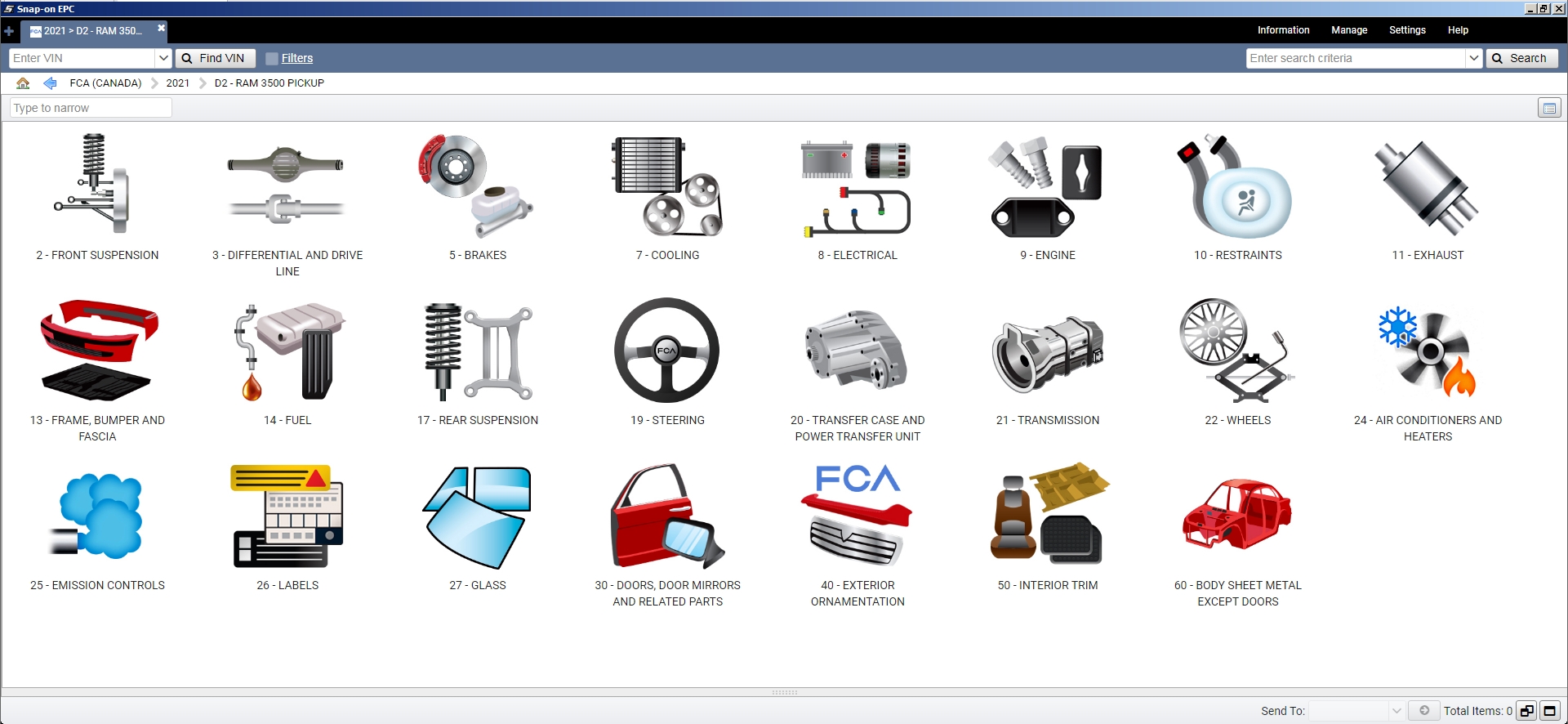Screen dimensions: 1568x724
Task: Click the Send To go button
Action: pos(1423,710)
